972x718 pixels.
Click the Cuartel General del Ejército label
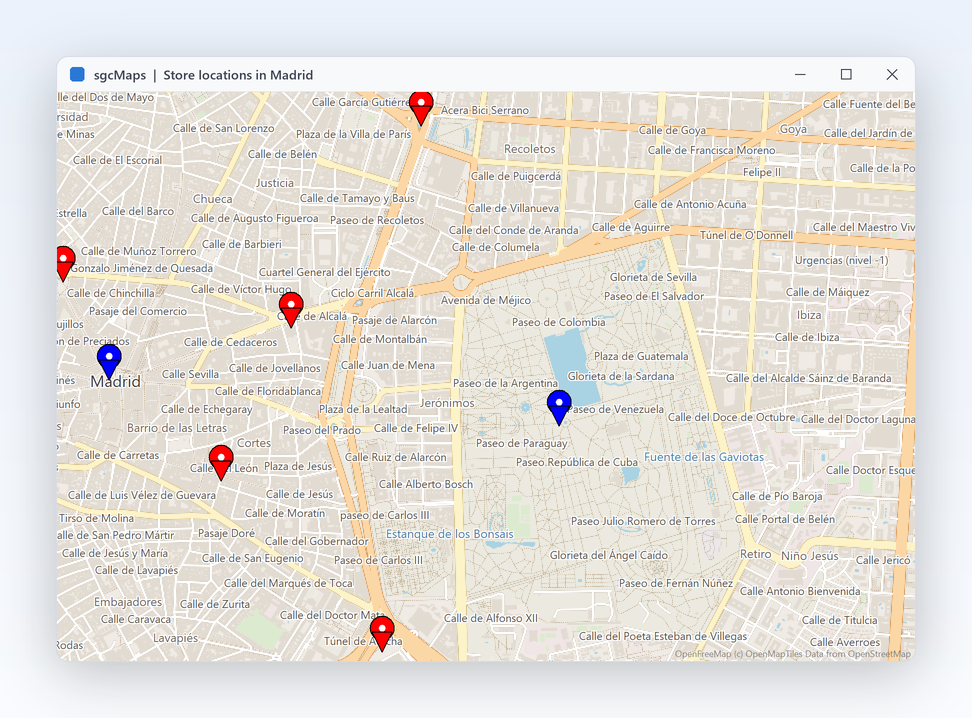point(324,272)
